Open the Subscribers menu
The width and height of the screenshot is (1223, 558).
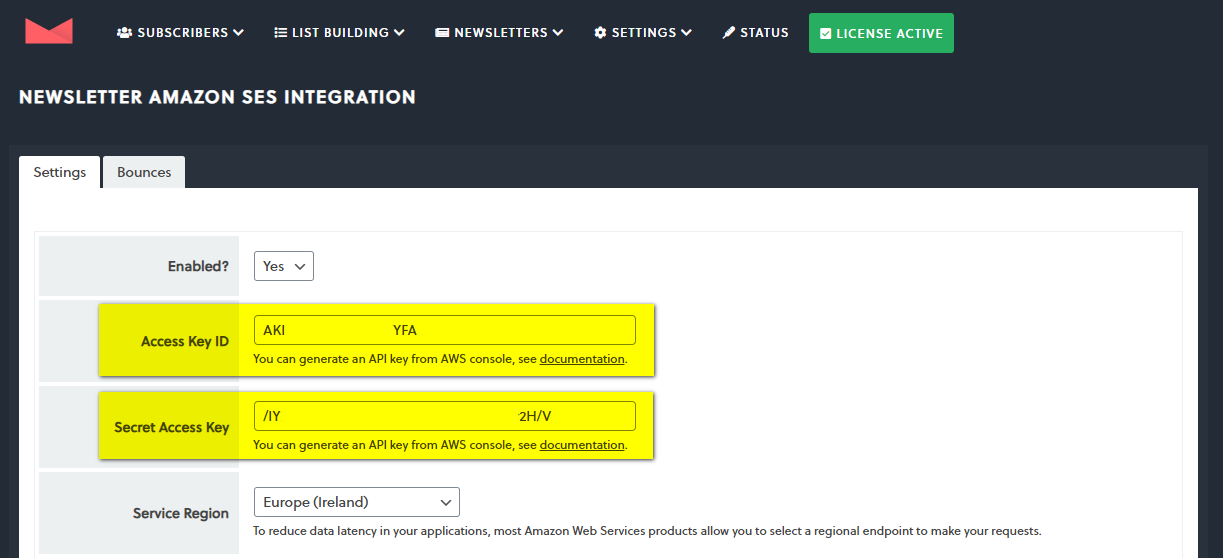[180, 33]
